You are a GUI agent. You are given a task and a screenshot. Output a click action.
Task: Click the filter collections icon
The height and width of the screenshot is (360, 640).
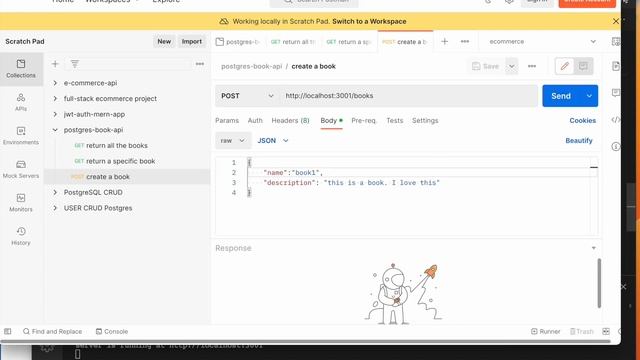point(75,64)
